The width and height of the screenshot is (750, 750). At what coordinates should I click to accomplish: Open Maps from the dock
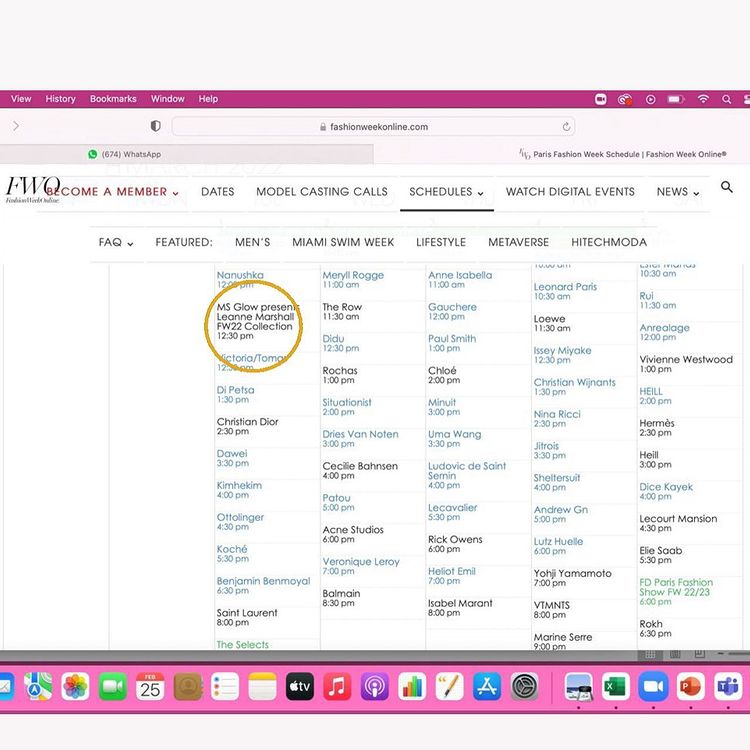(x=38, y=686)
